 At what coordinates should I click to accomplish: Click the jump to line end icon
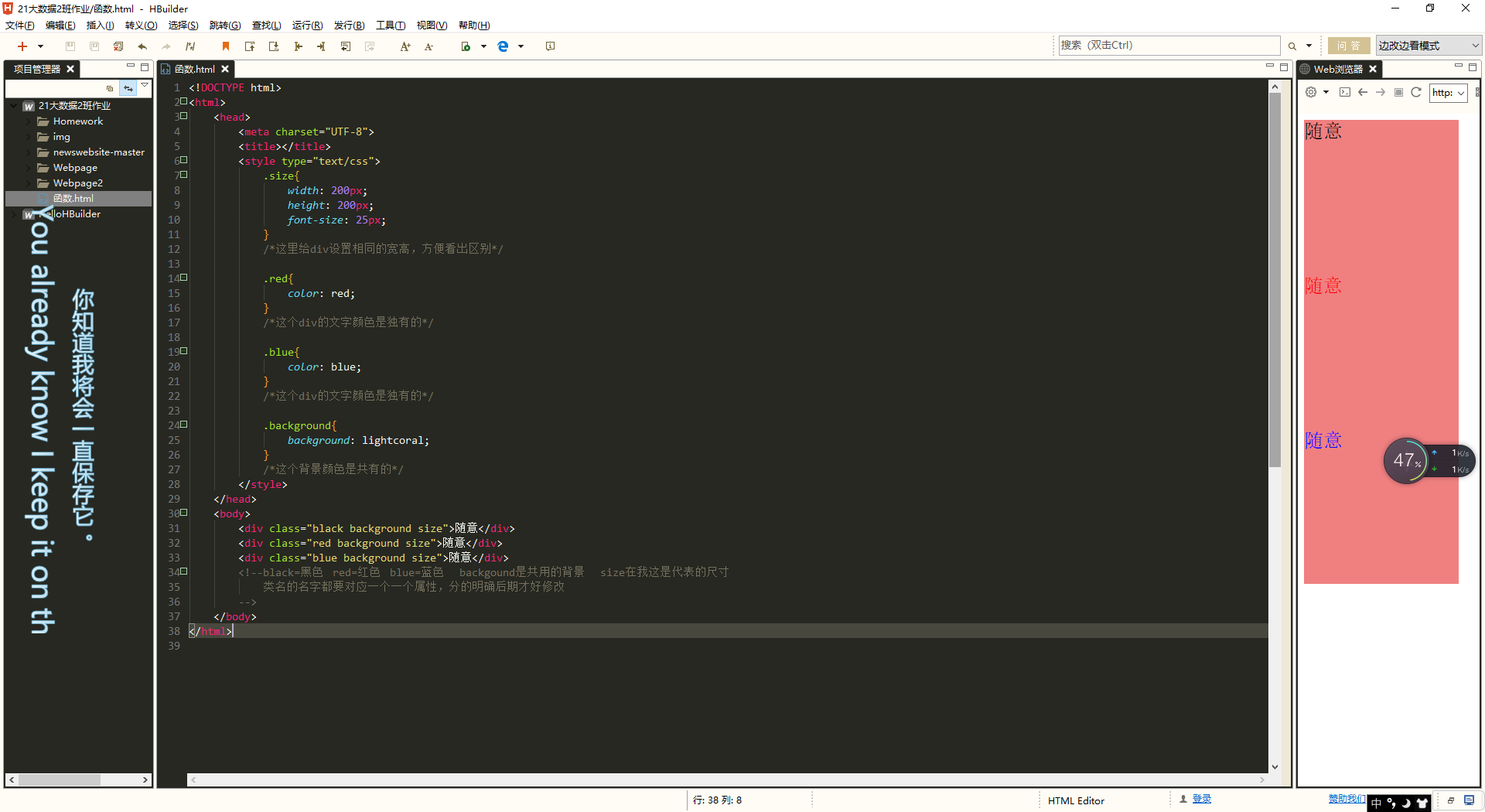coord(321,46)
